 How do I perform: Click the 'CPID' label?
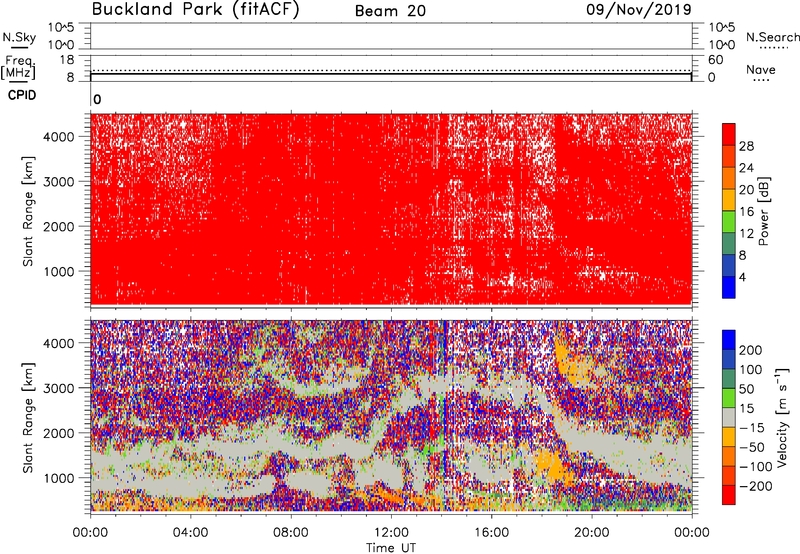(x=22, y=95)
